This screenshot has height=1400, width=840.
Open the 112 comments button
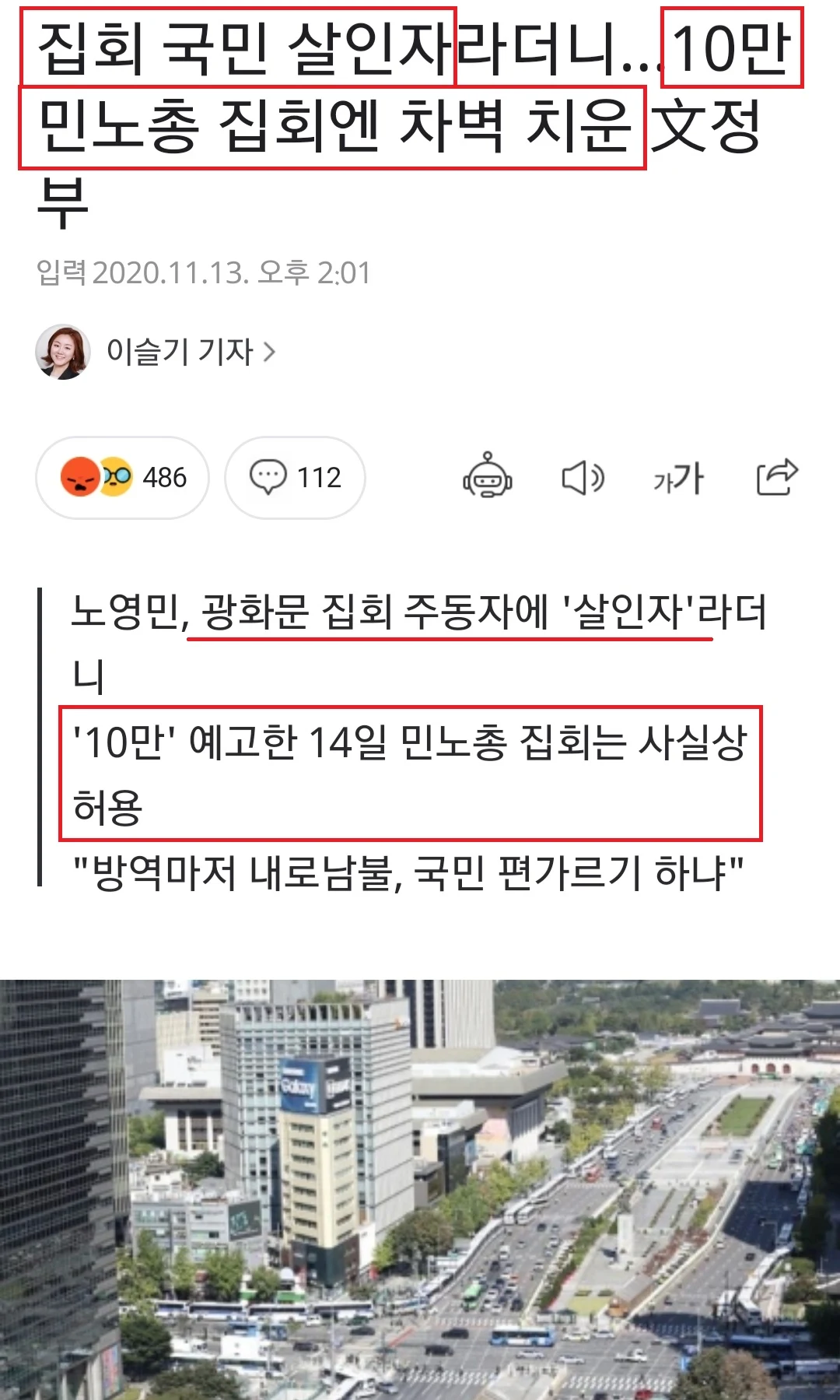tap(295, 477)
